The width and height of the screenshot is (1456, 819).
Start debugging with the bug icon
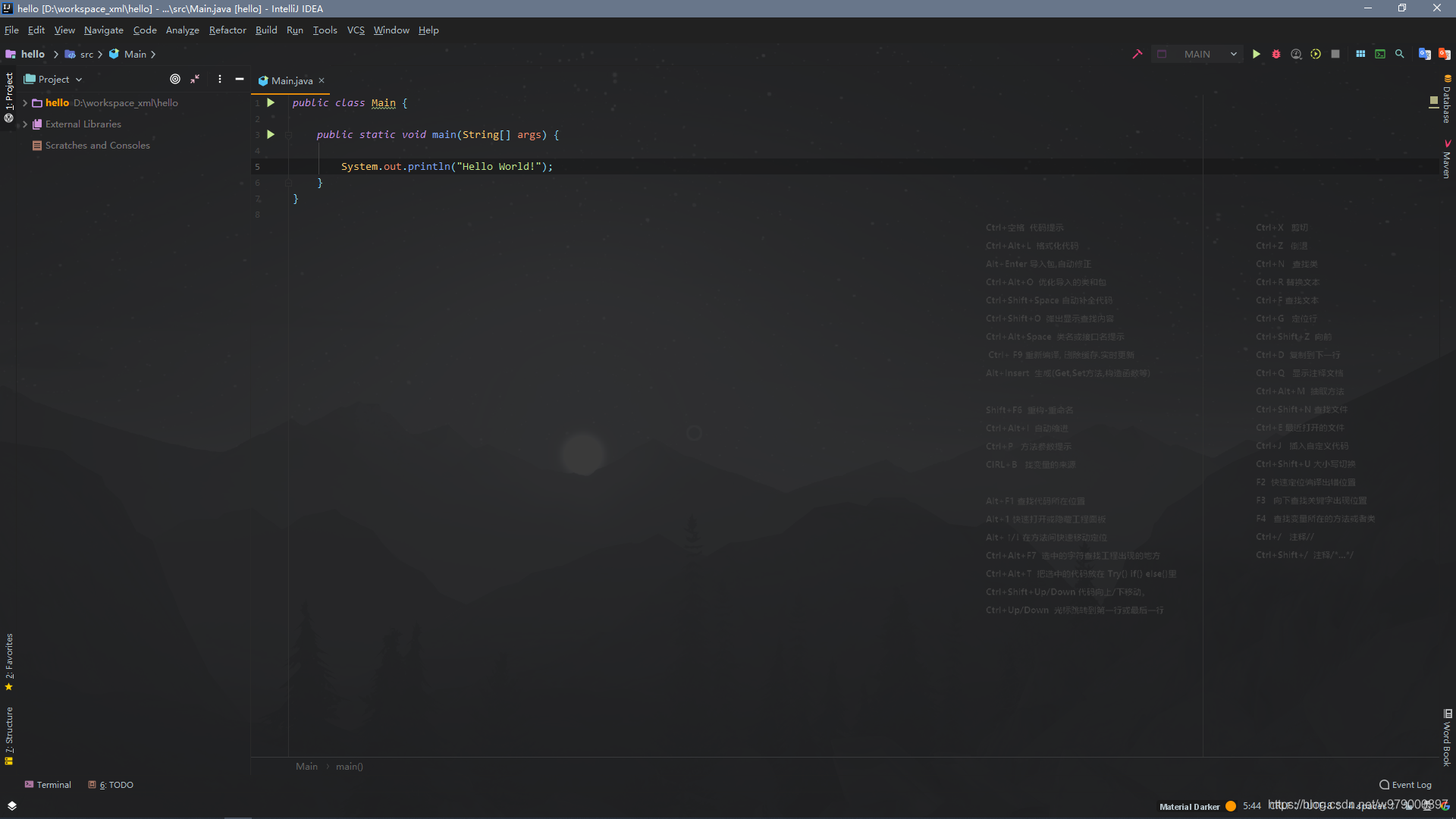tap(1276, 54)
